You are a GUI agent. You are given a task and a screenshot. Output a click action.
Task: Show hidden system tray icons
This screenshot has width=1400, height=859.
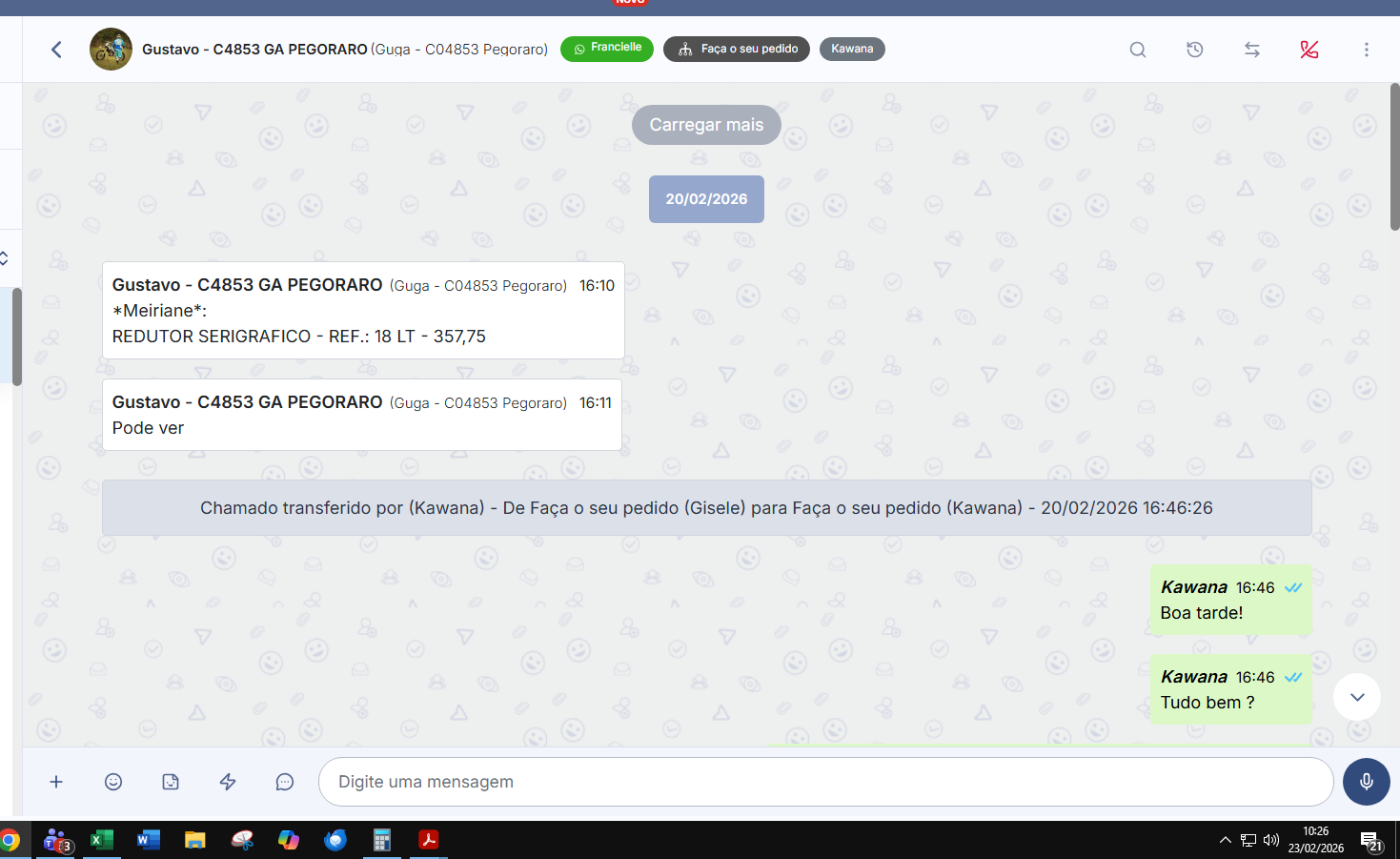[x=1225, y=840]
